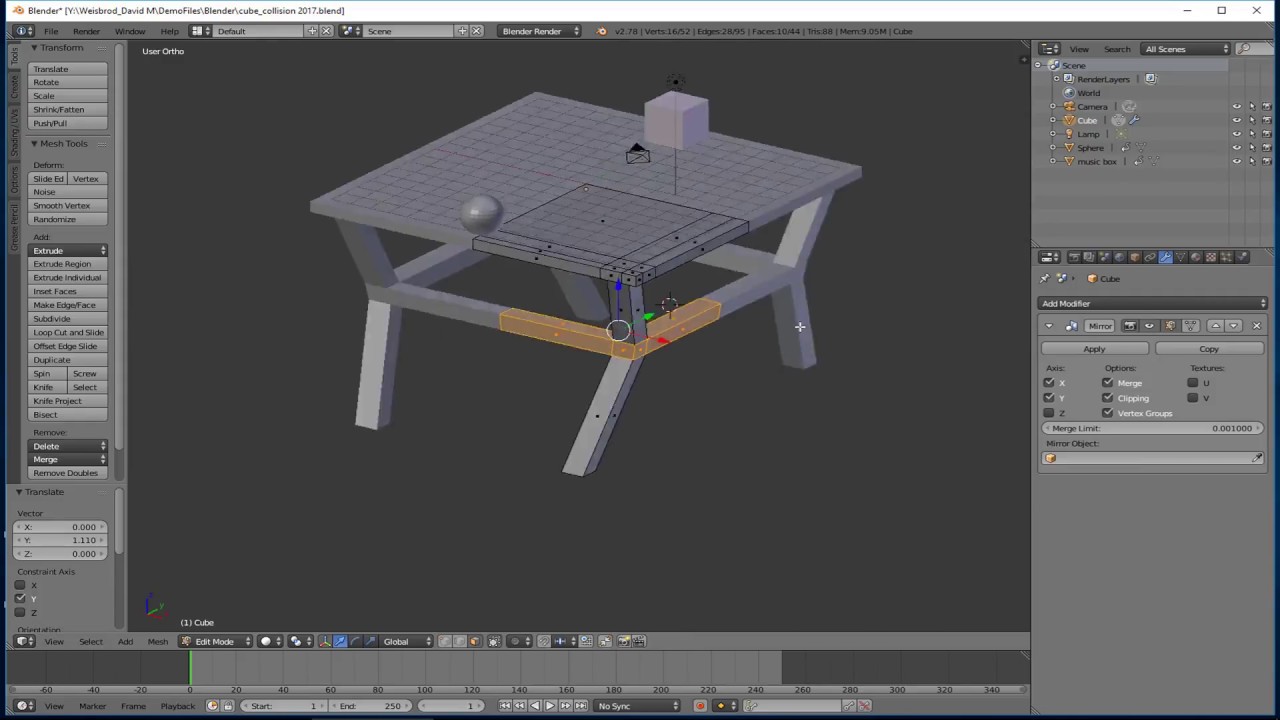The image size is (1280, 720).
Task: Click the OpenGL render image camera icon
Action: click(x=623, y=641)
